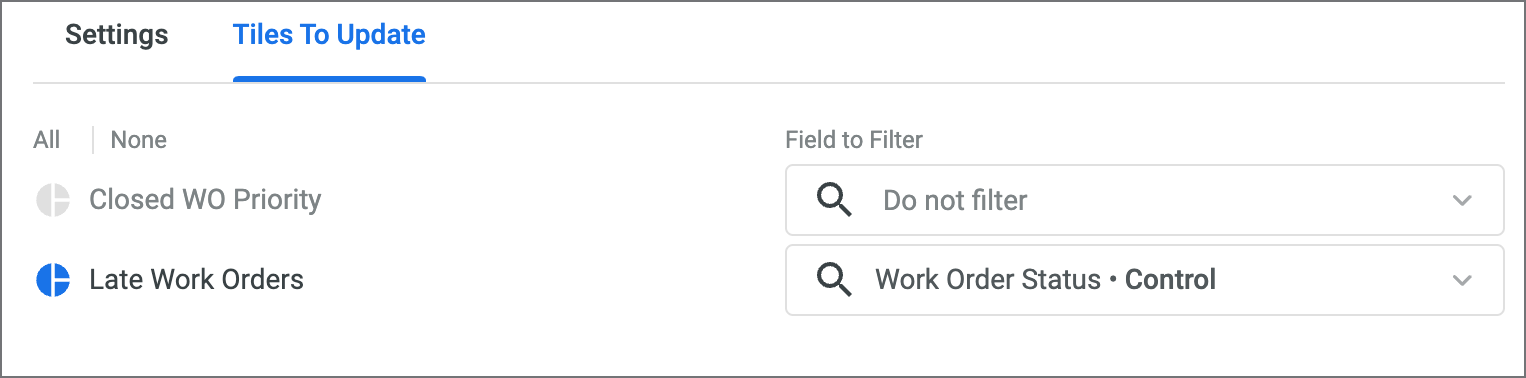Open the Work Order Status • Control dropdown
Screen dimensions: 1526x378
[x=1145, y=280]
